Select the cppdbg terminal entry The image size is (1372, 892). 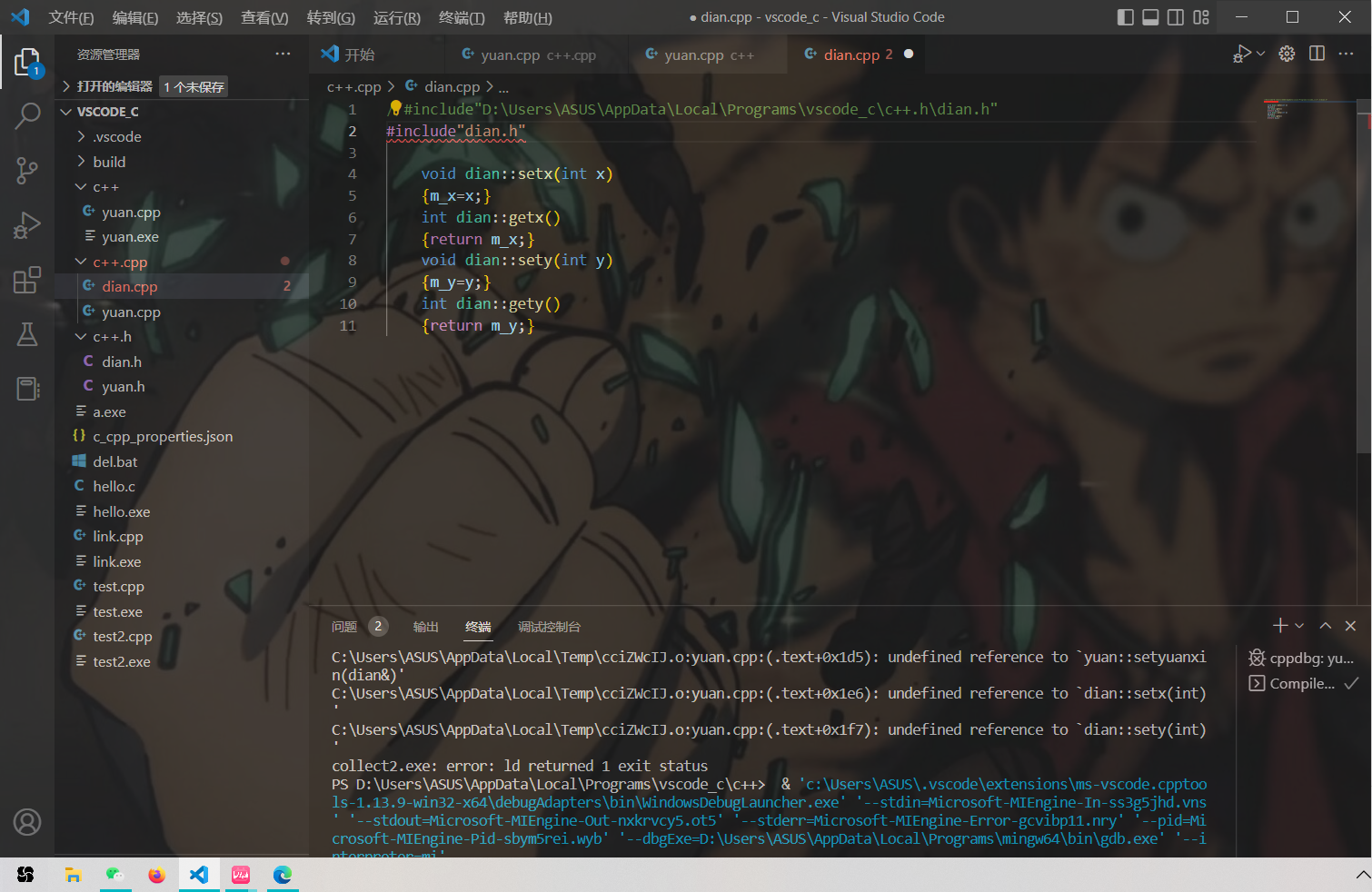(x=1302, y=659)
